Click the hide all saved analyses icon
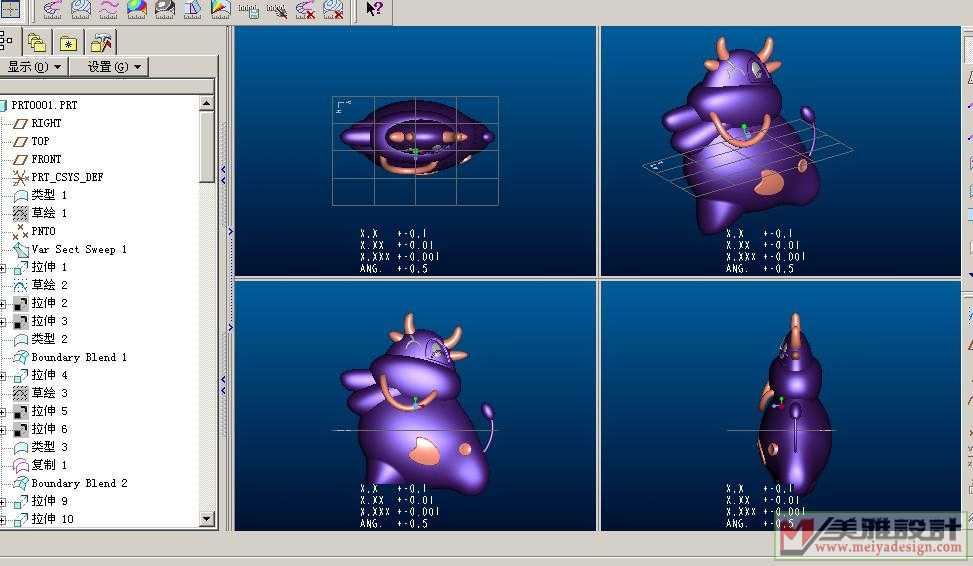973x566 pixels. pyautogui.click(x=277, y=9)
